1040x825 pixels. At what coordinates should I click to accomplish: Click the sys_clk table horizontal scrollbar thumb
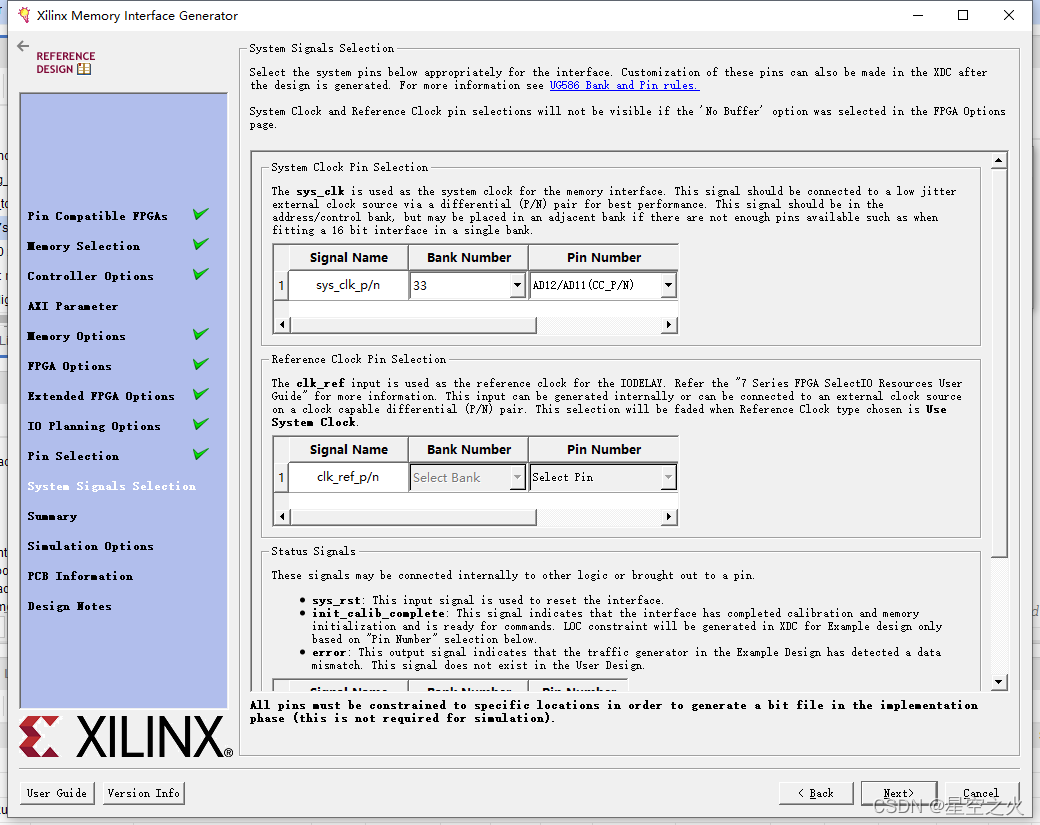(x=413, y=324)
